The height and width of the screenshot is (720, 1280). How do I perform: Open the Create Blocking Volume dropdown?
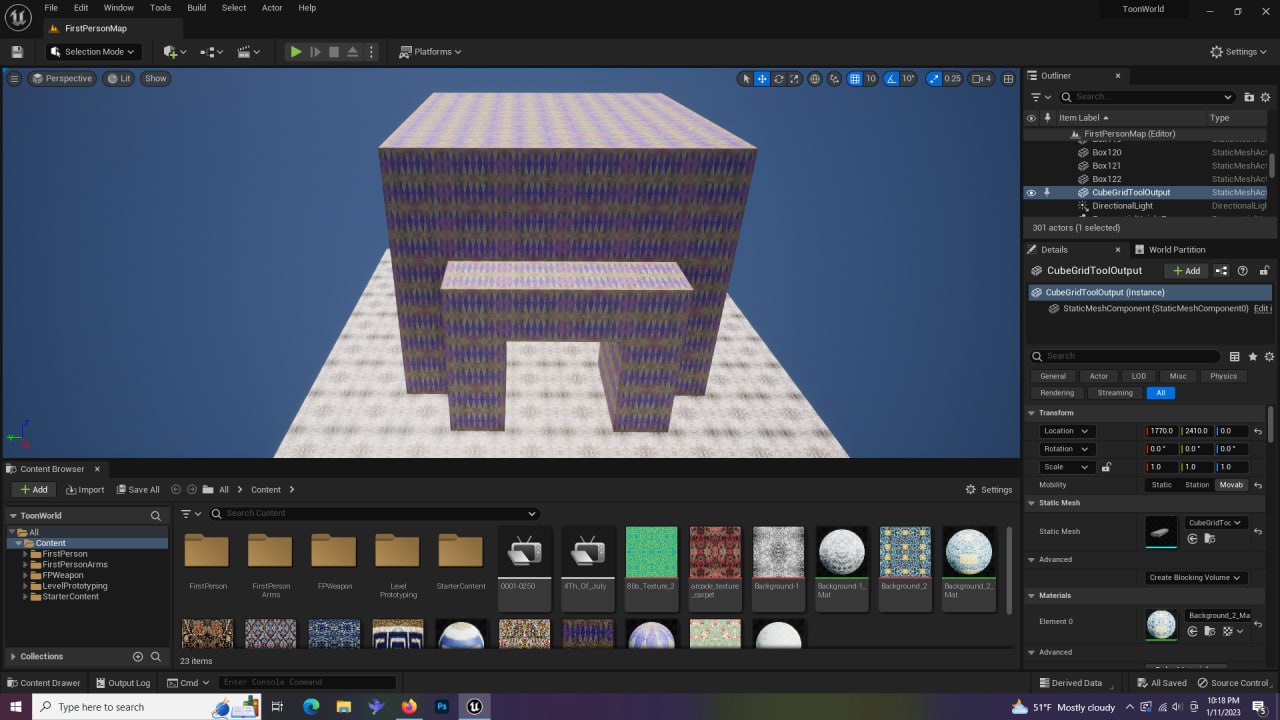(x=1196, y=578)
